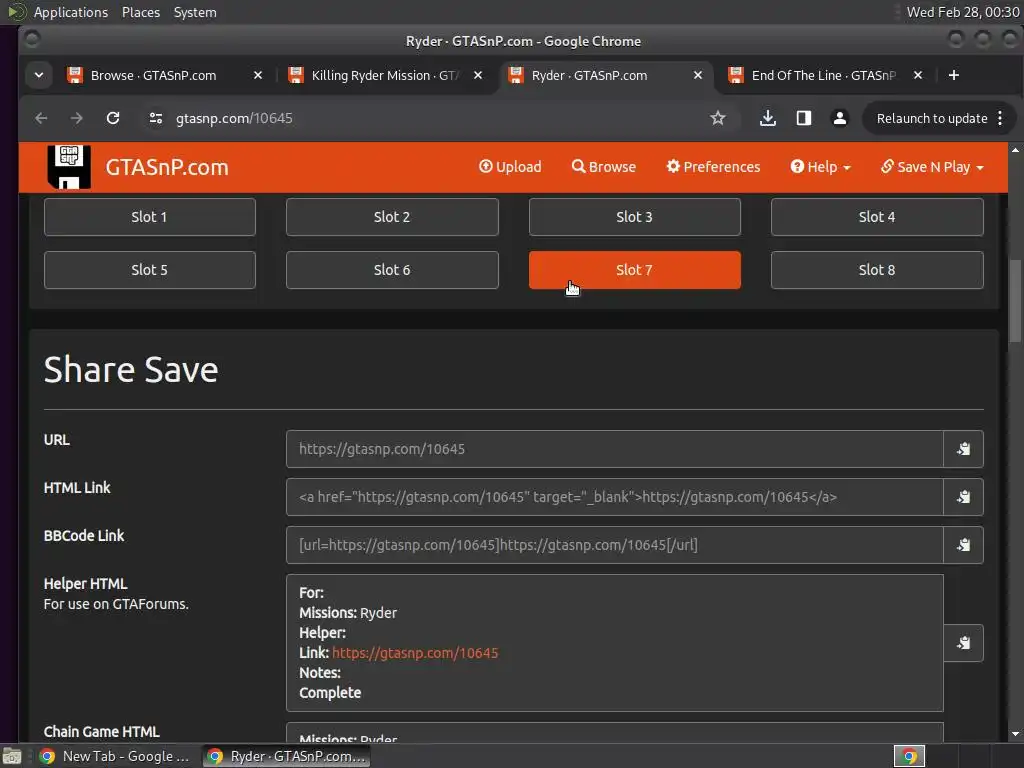Close the End Of The Line tab
Screen dimensions: 1024x768
pyautogui.click(x=918, y=75)
